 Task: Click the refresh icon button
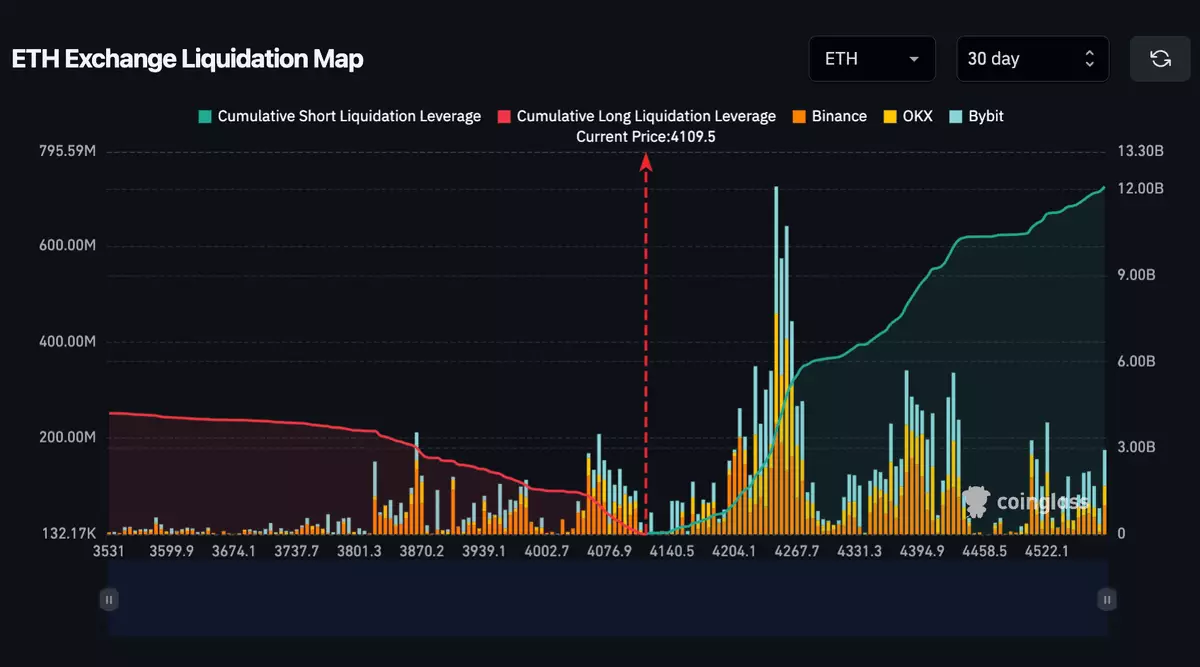coord(1160,59)
